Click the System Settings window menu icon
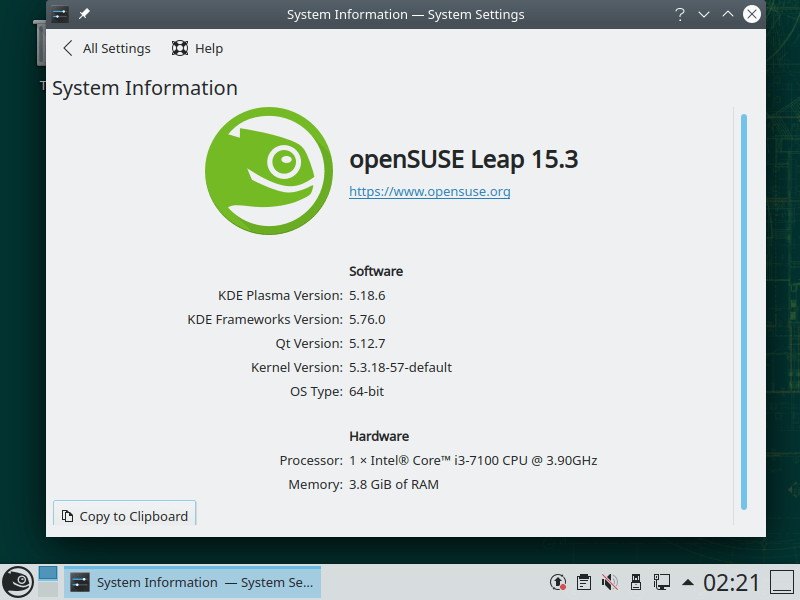This screenshot has width=800, height=600. [x=60, y=14]
